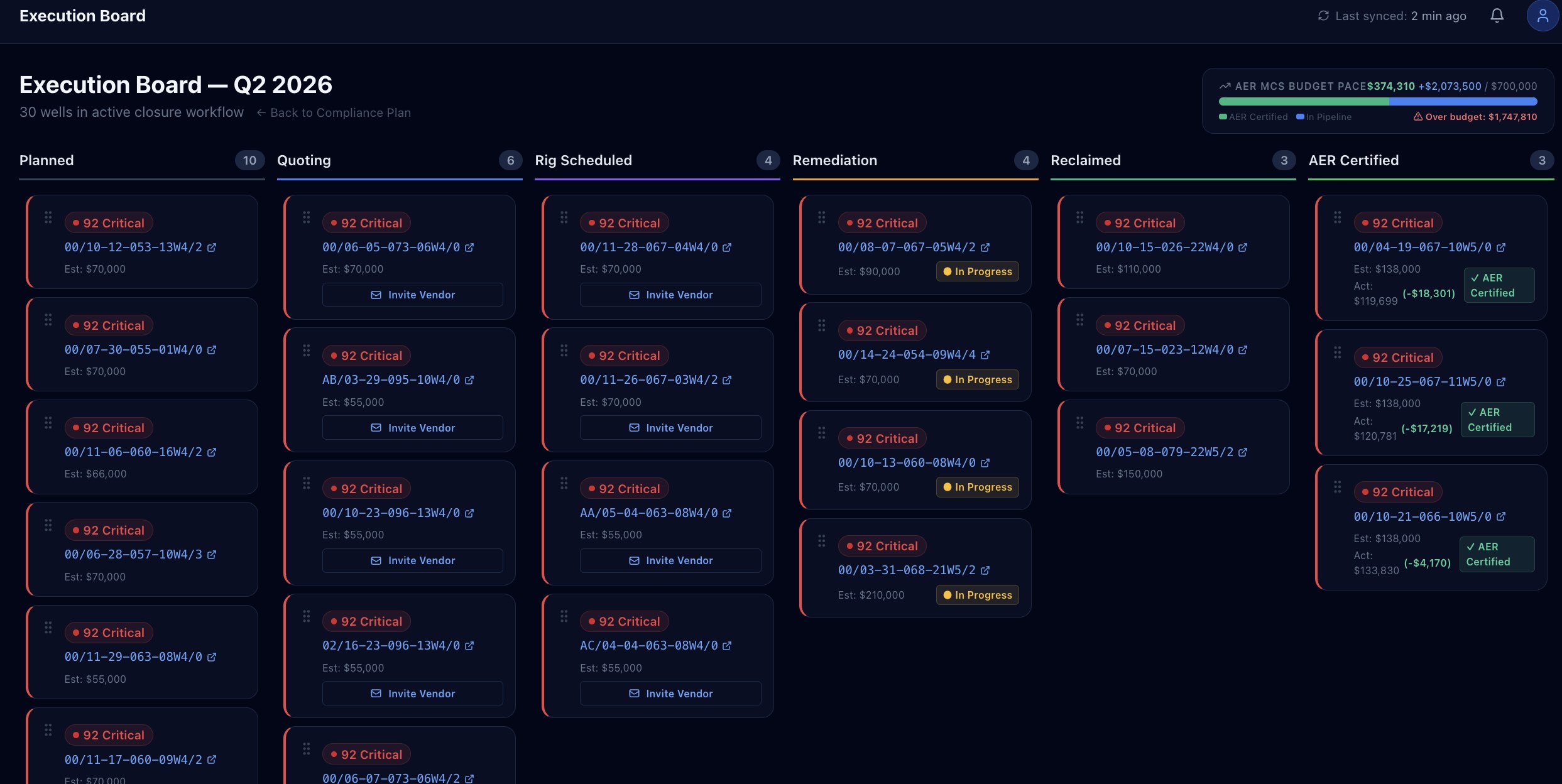This screenshot has height=784, width=1562.
Task: Click the over-budget warning triangle icon
Action: click(x=1419, y=117)
